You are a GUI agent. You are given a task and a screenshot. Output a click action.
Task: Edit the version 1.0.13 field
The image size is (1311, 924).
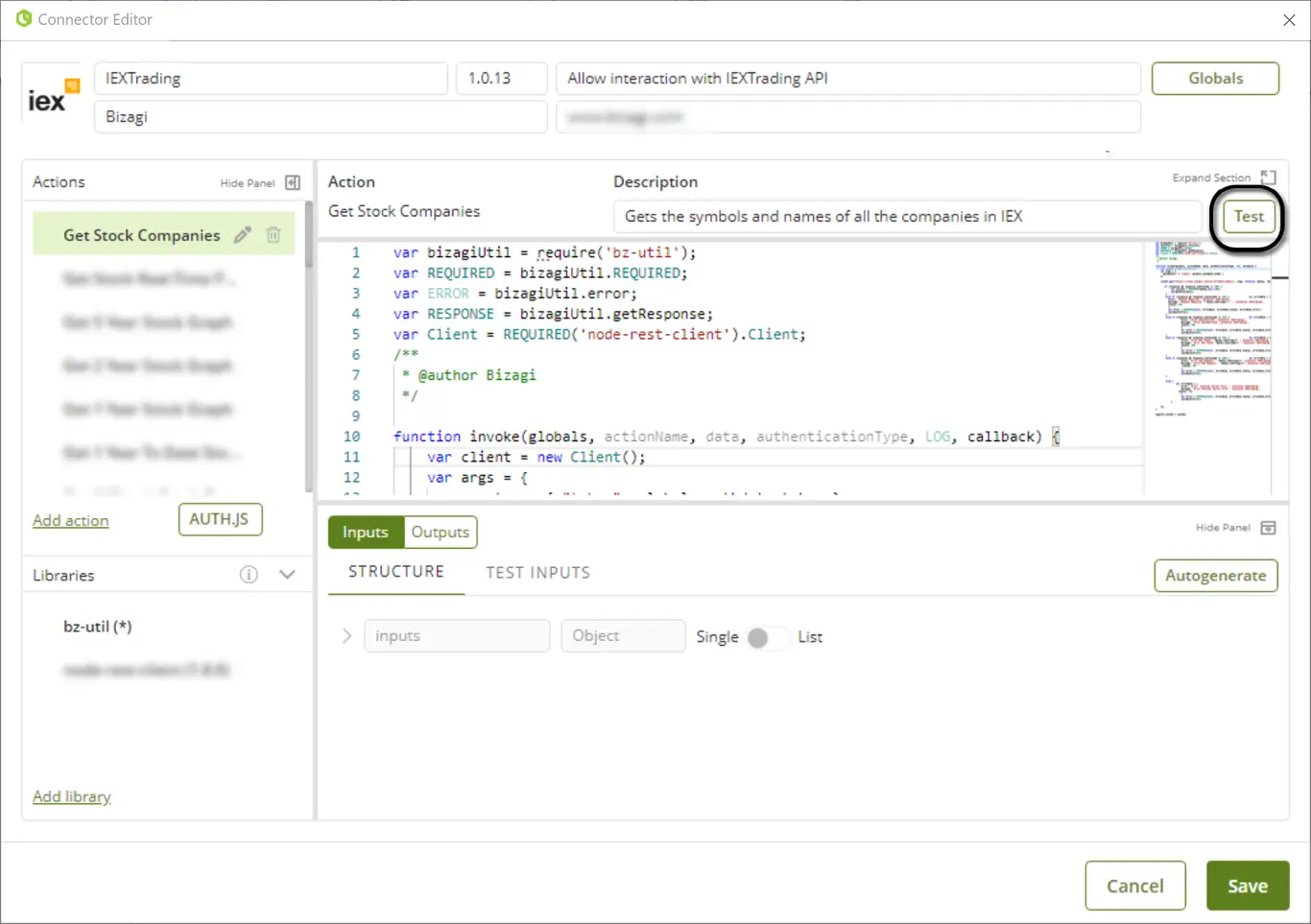[x=501, y=79]
